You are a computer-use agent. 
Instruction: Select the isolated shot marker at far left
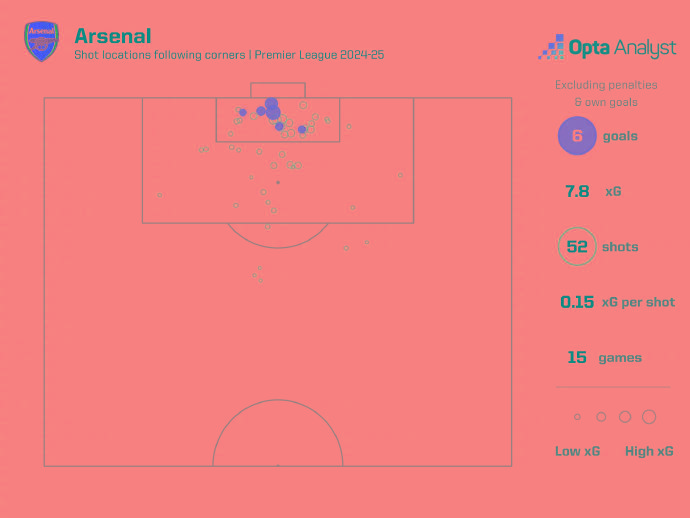coord(159,195)
